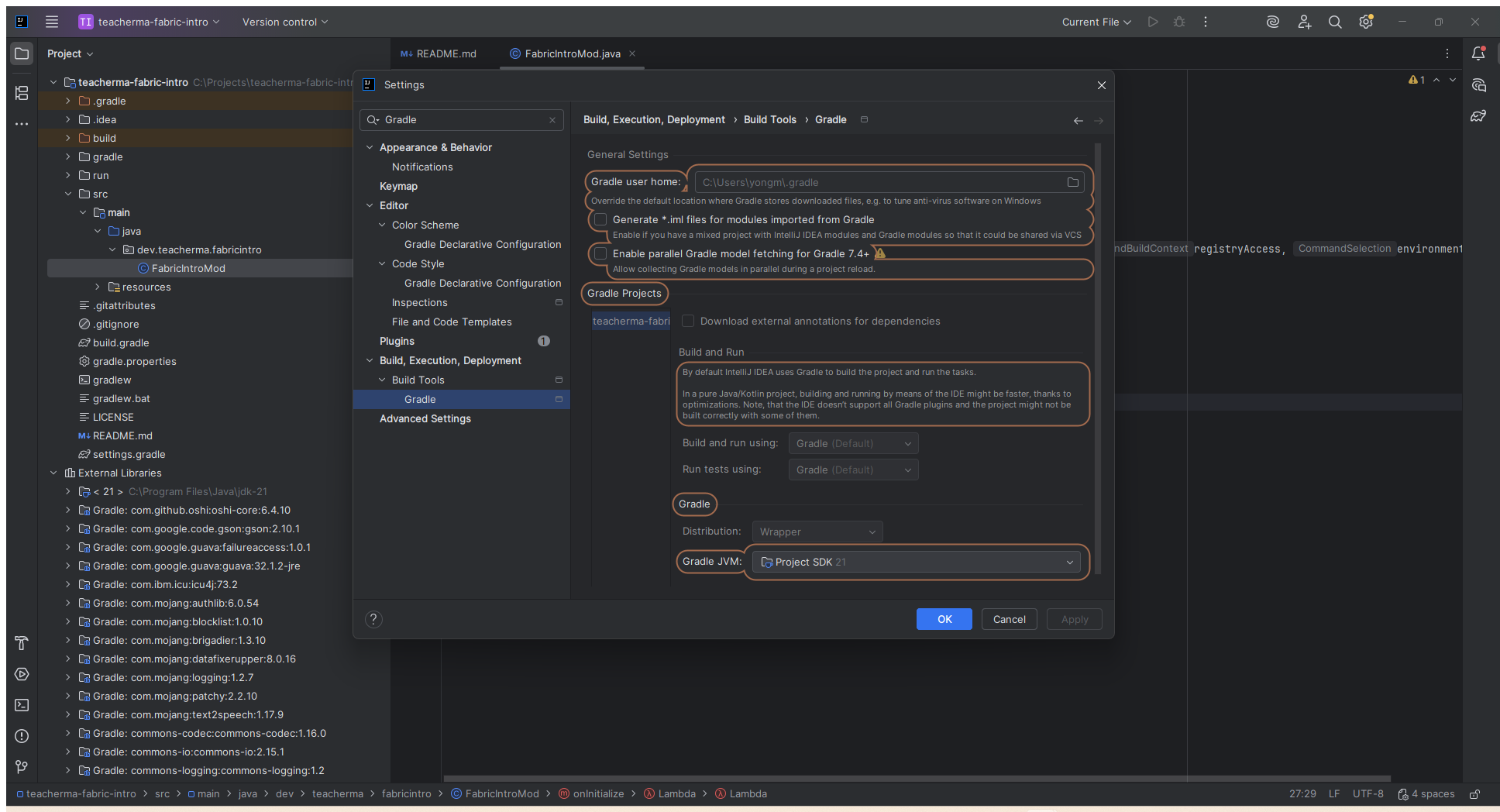1500x812 pixels.
Task: Open the Current File run configuration dropdown
Action: (1096, 22)
